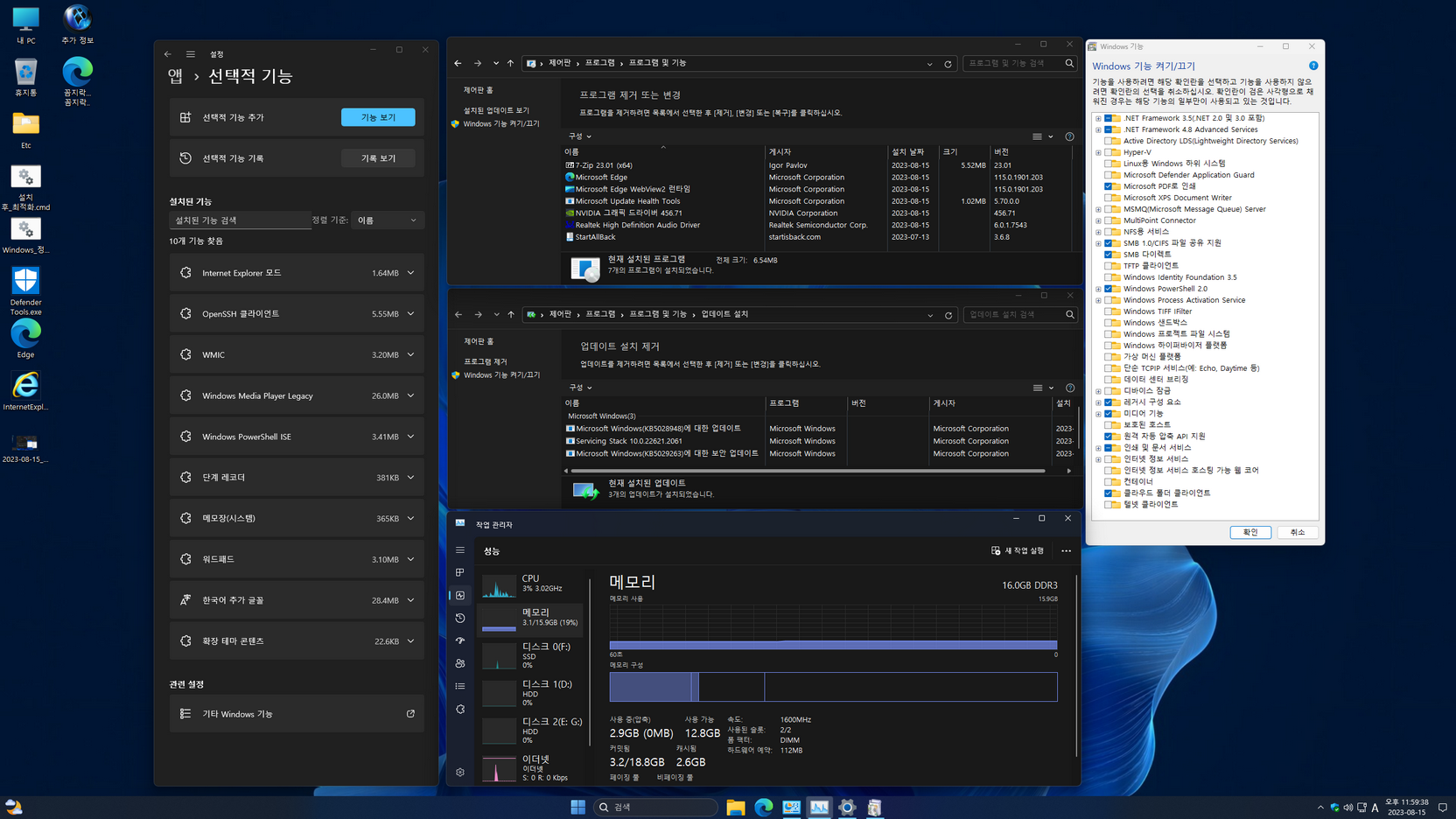Open Task Manager settings gear icon
This screenshot has height=819, width=1456.
460,773
